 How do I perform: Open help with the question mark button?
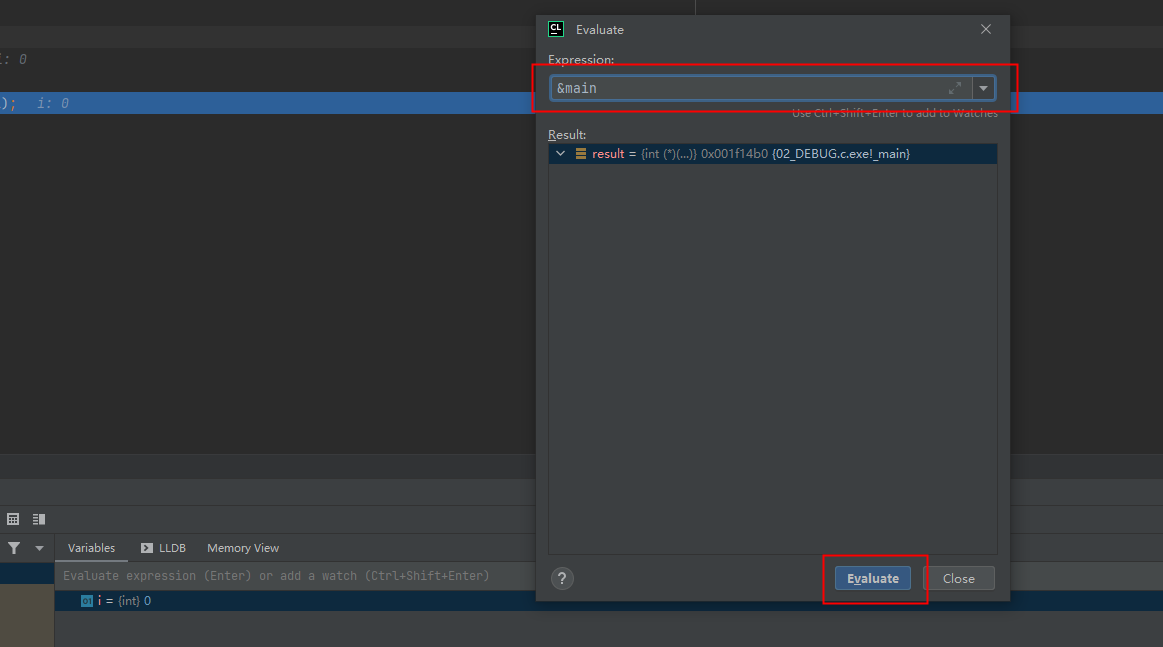tap(562, 578)
